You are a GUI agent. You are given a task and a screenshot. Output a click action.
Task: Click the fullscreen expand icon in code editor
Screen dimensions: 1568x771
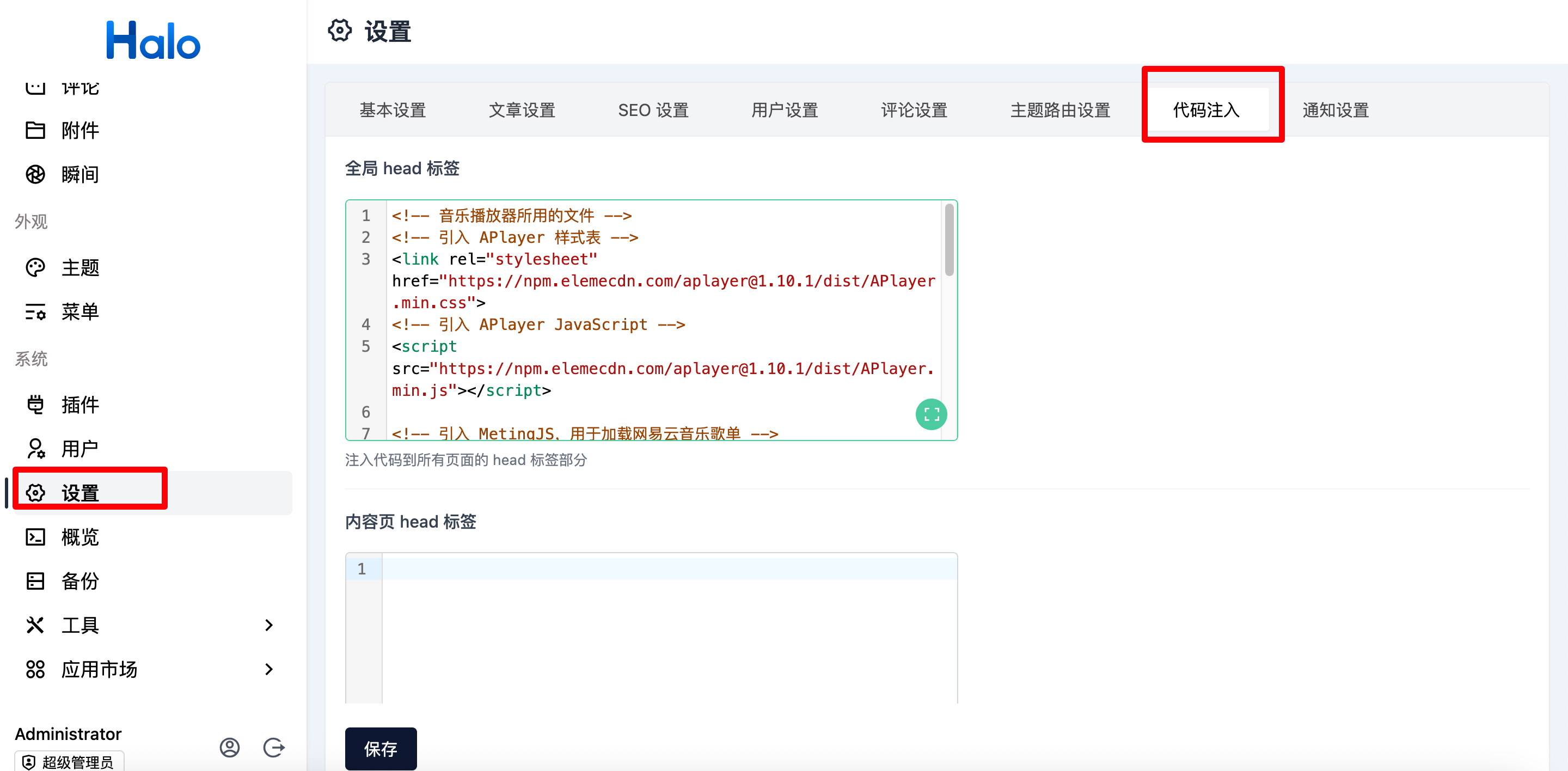pos(930,414)
